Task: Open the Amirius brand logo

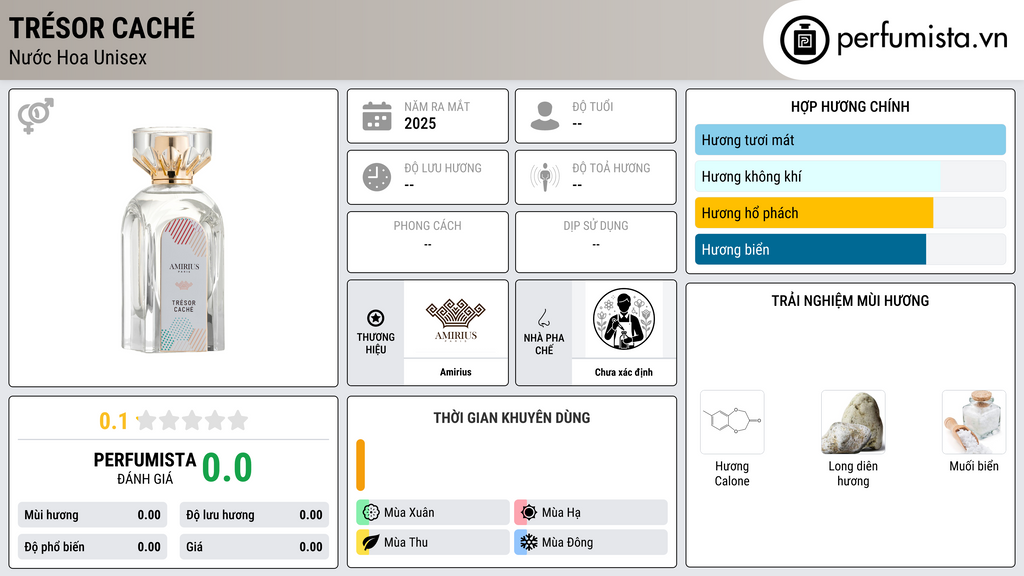Action: point(456,320)
